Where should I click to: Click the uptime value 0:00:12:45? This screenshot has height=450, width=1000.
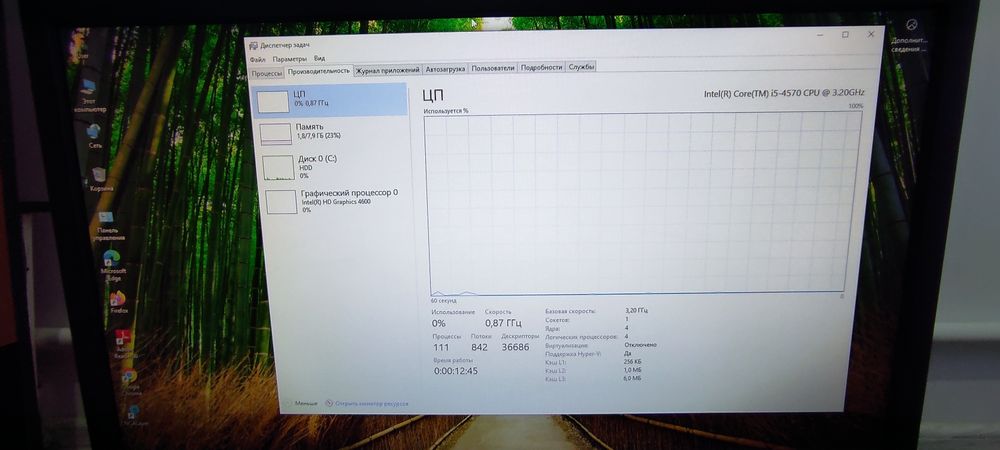456,371
